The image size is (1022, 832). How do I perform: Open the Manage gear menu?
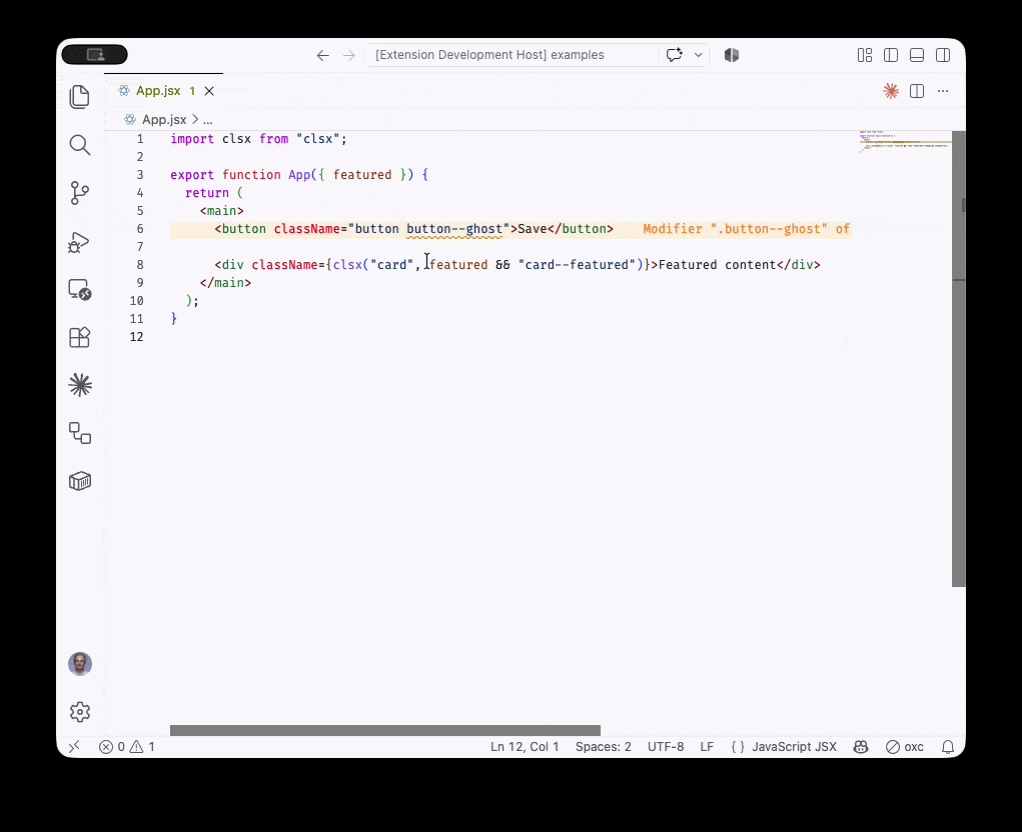(80, 712)
